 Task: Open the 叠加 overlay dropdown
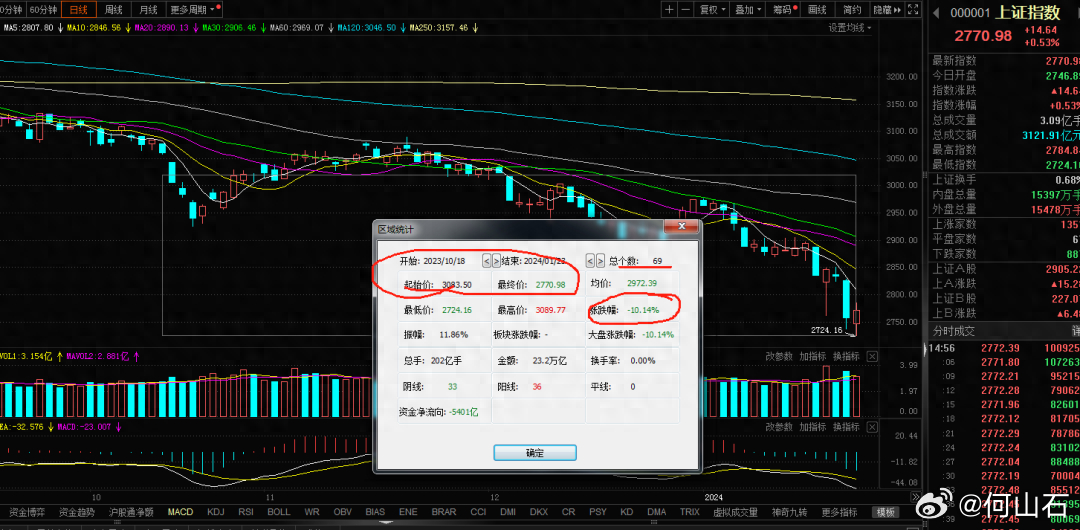[747, 10]
